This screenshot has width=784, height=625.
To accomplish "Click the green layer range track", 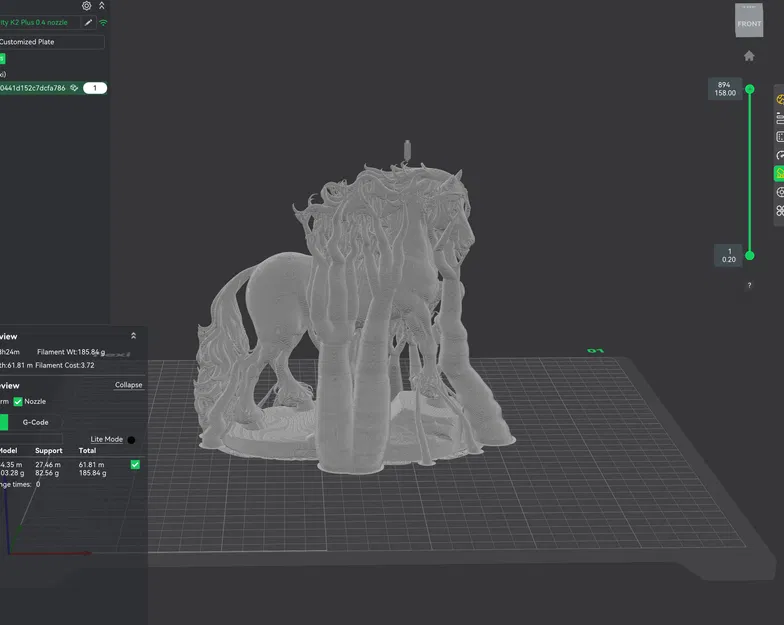I will click(750, 172).
